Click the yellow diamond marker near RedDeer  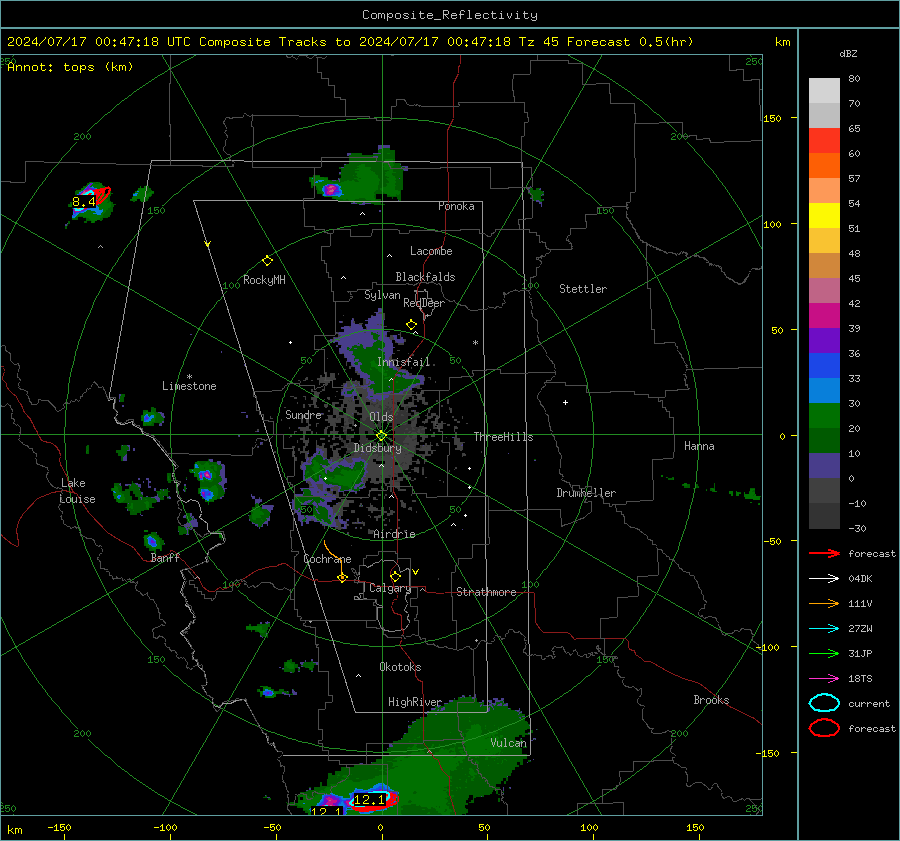411,325
